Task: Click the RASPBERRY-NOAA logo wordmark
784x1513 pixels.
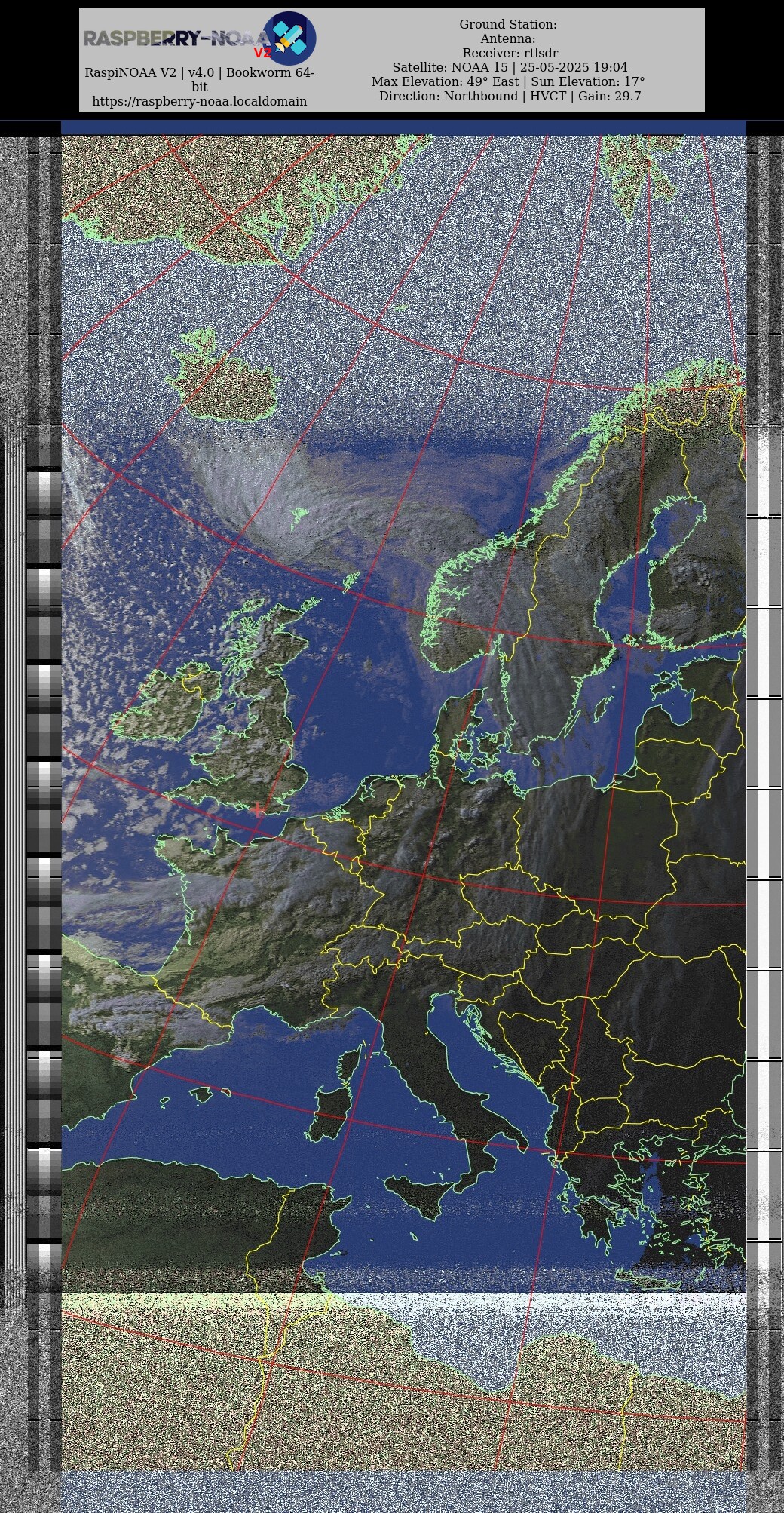Action: click(177, 38)
